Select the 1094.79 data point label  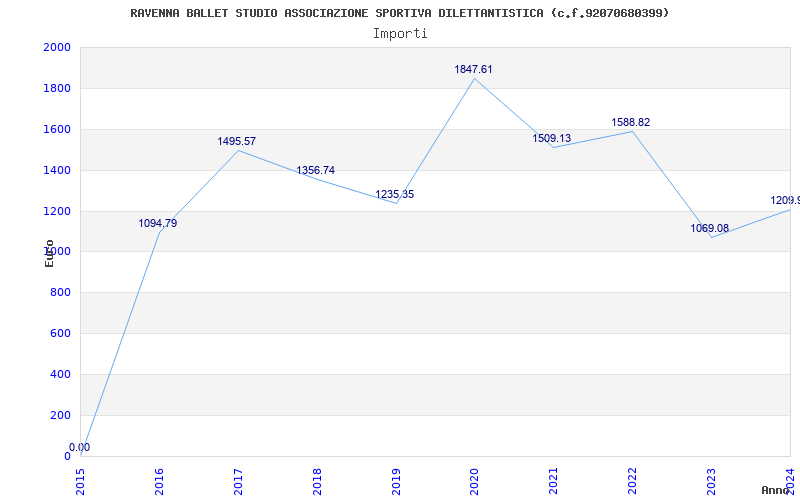(x=158, y=223)
